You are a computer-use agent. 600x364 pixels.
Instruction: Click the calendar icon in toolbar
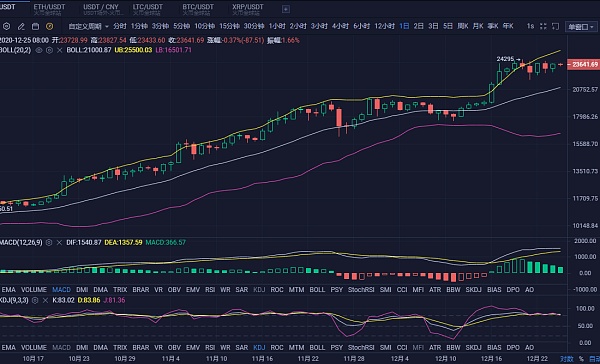coord(35,26)
